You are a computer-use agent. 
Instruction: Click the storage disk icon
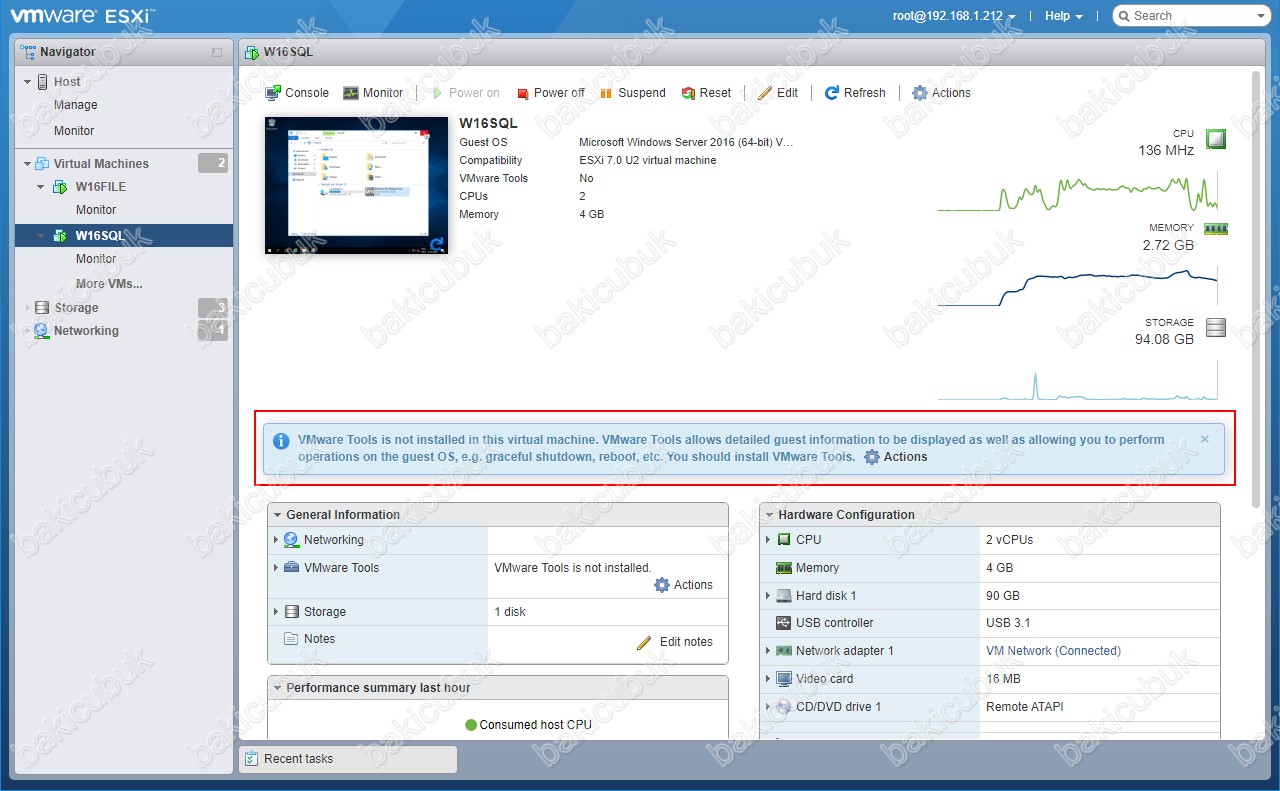click(x=1215, y=327)
